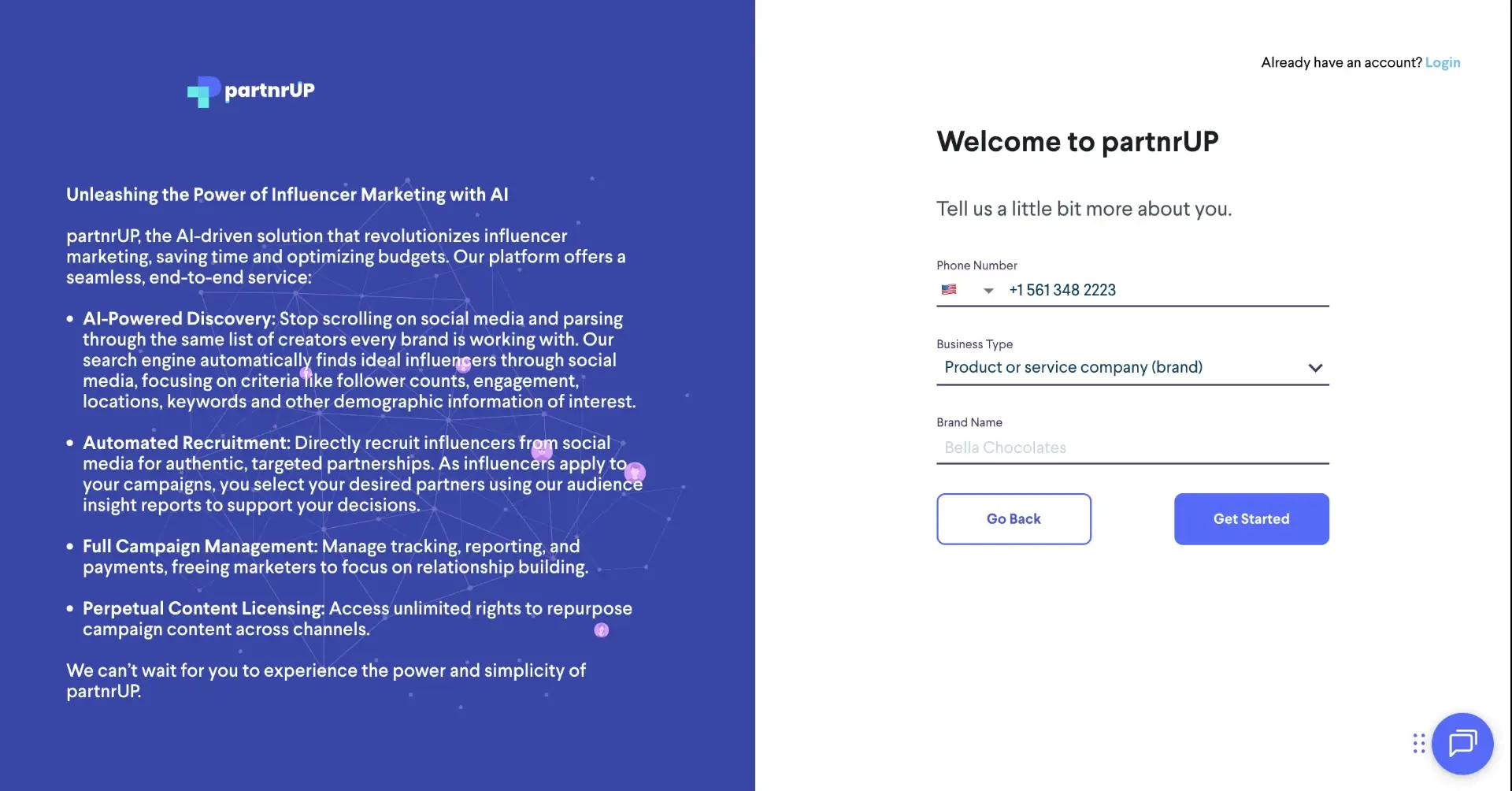Click the dotted grid icon beside the chat bubble

point(1419,743)
